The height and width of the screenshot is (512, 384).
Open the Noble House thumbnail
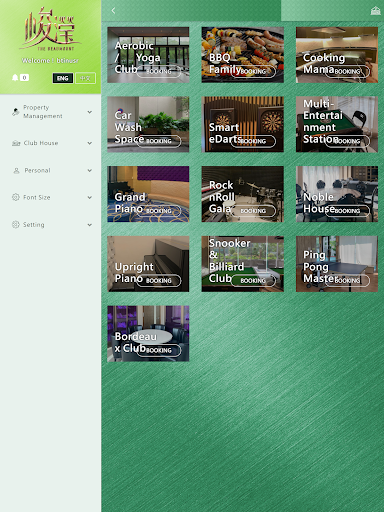(x=337, y=194)
